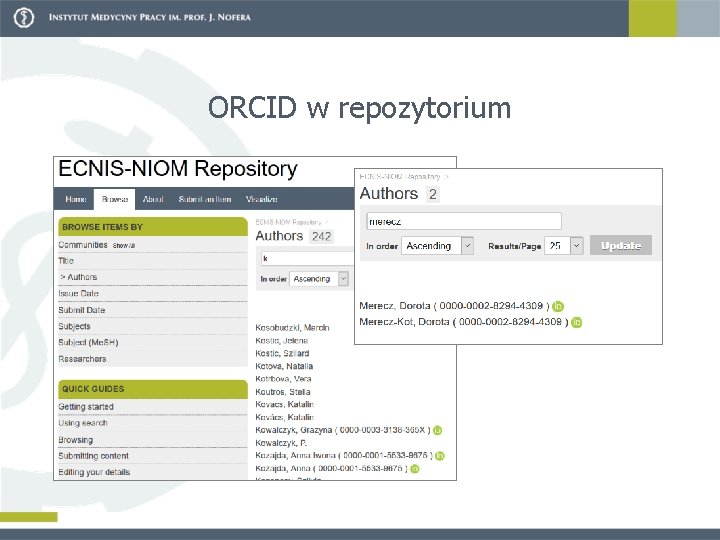The width and height of the screenshot is (720, 540).
Task: Browse by Subject (MeSH)
Action: (88, 343)
